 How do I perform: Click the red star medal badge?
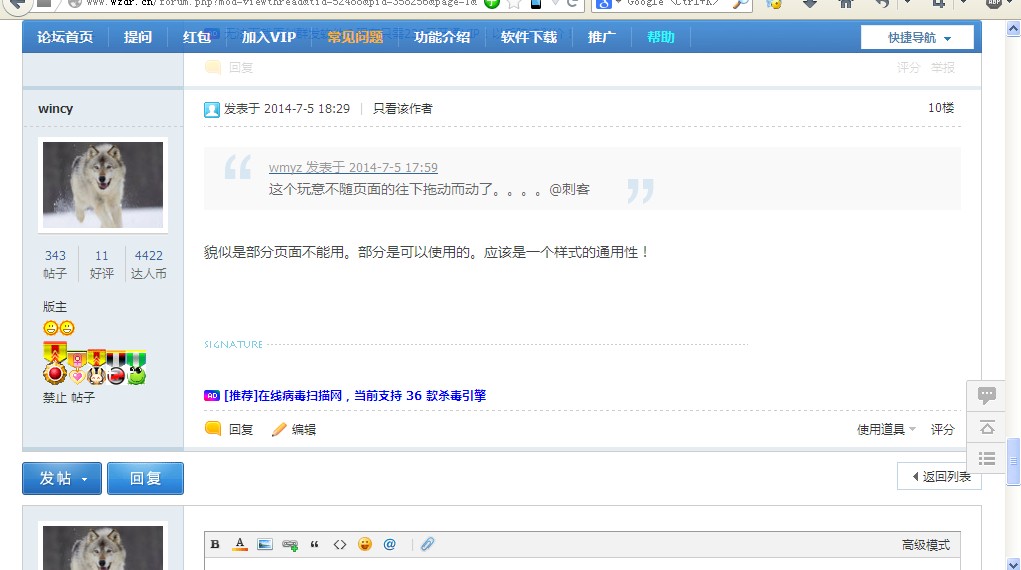55,364
